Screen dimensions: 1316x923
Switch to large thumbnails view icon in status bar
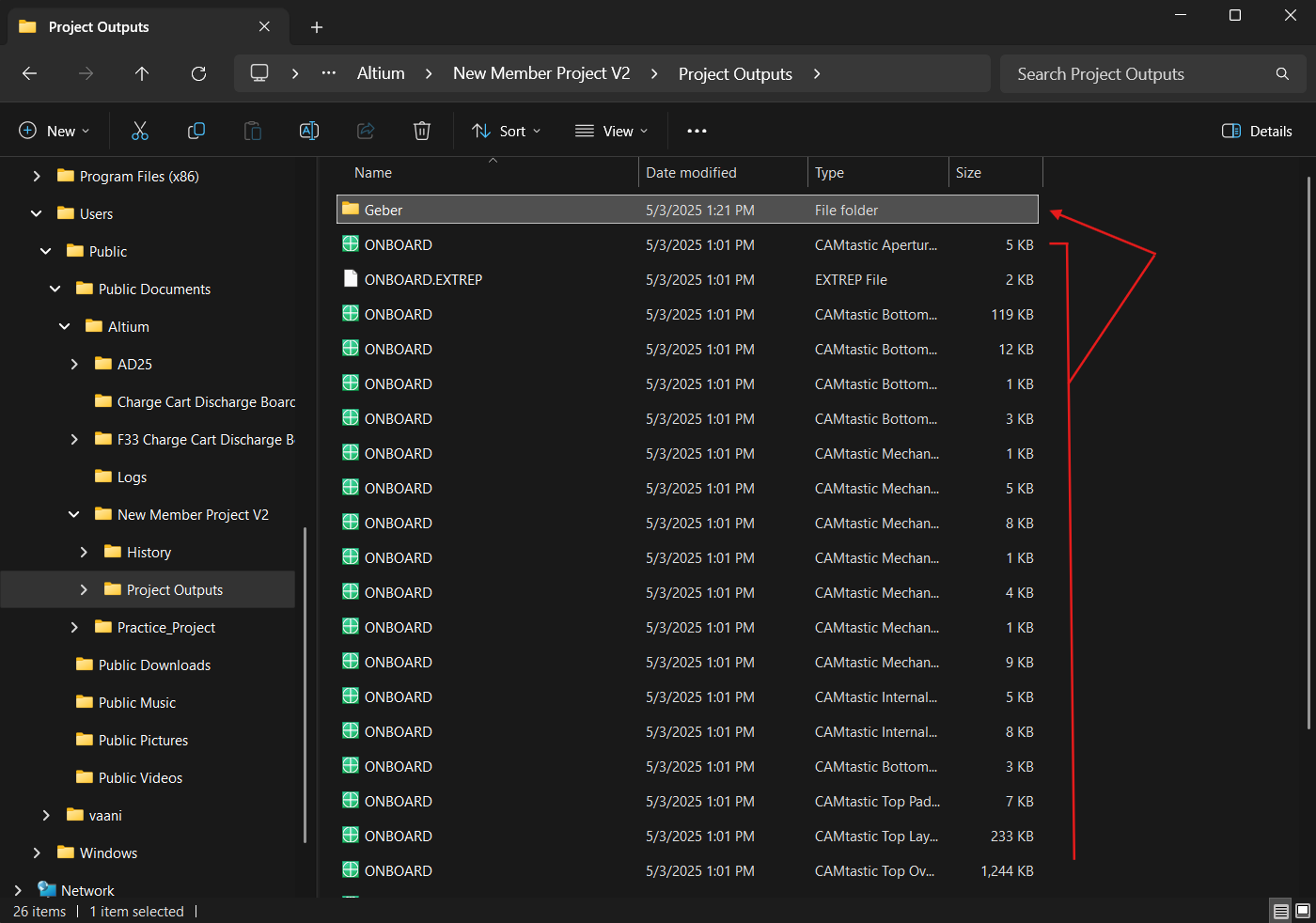[x=1303, y=911]
